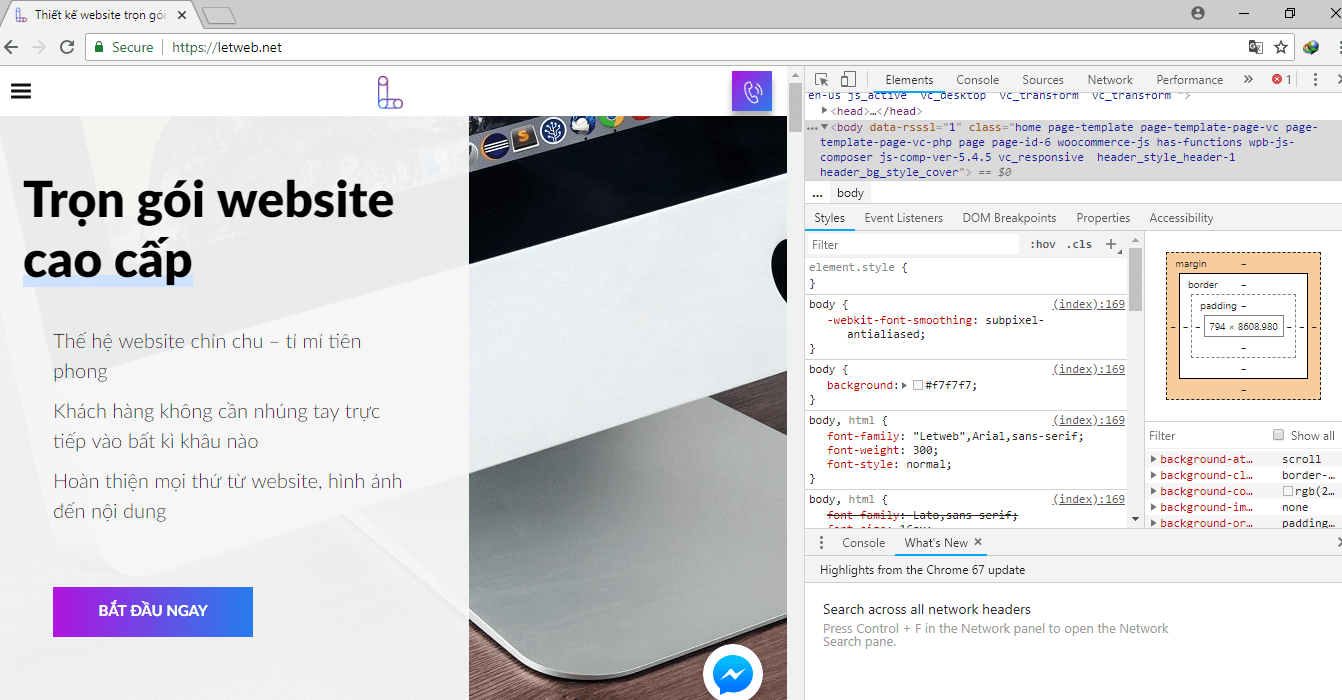The image size is (1342, 700).
Task: Open (index):169 link of -webkit-font-smoothing rule
Action: 1089,304
